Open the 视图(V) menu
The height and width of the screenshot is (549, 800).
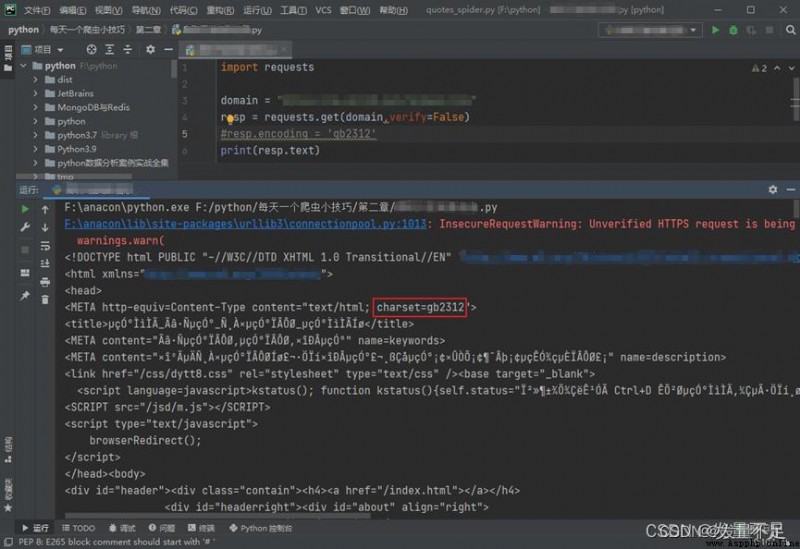(x=109, y=10)
